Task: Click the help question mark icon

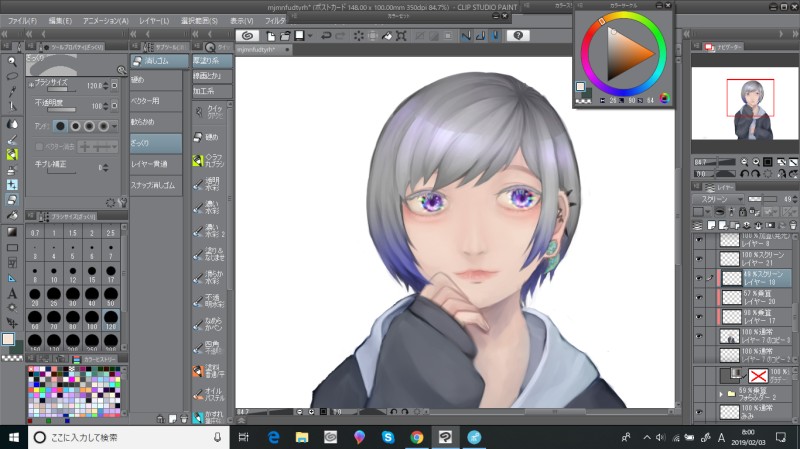Action: pyautogui.click(x=518, y=36)
